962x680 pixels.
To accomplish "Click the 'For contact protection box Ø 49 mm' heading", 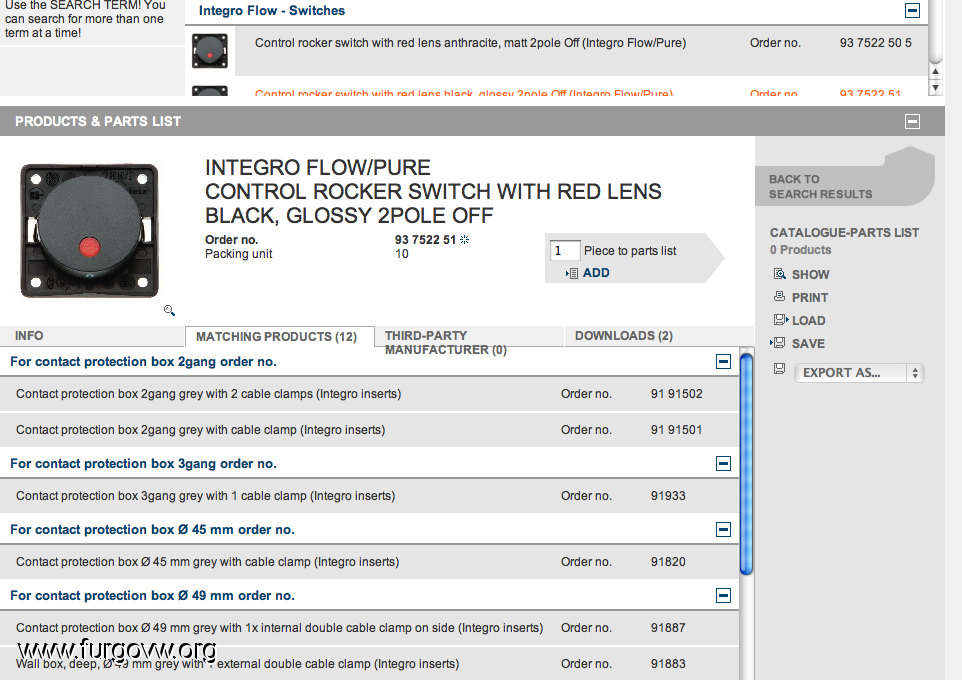I will (152, 595).
